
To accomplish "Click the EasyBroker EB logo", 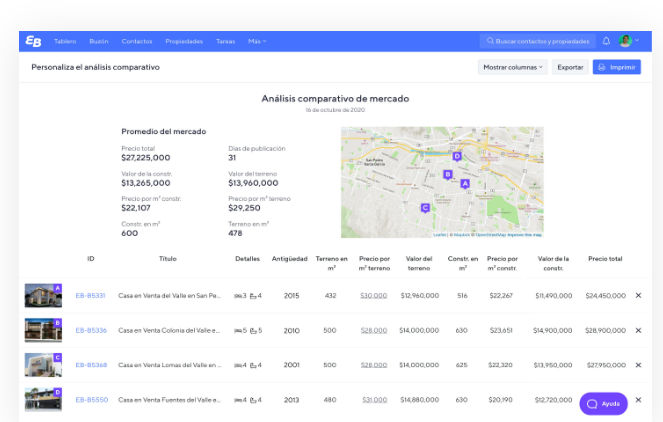I will (33, 41).
